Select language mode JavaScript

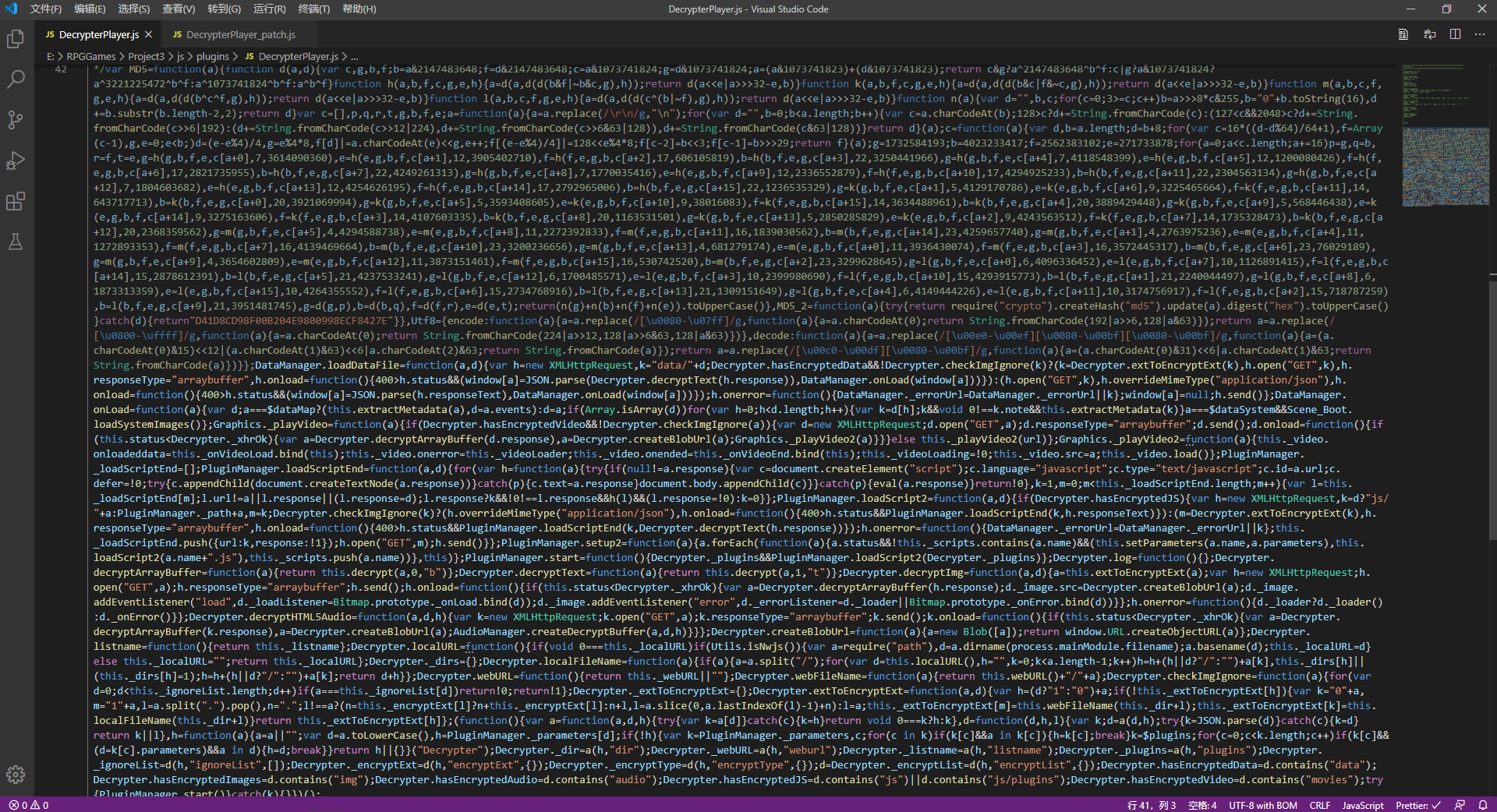pyautogui.click(x=1363, y=805)
